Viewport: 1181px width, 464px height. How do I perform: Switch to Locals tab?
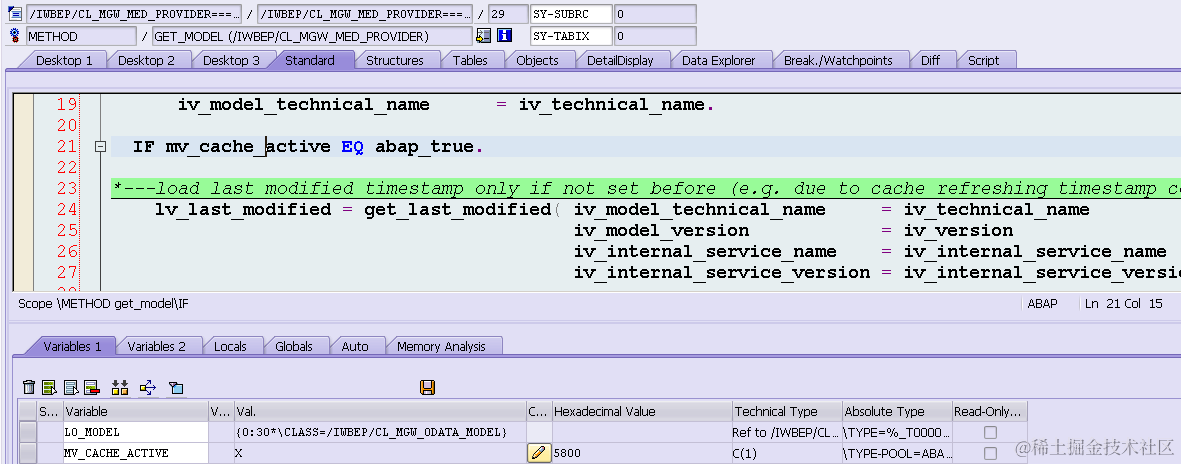point(230,346)
